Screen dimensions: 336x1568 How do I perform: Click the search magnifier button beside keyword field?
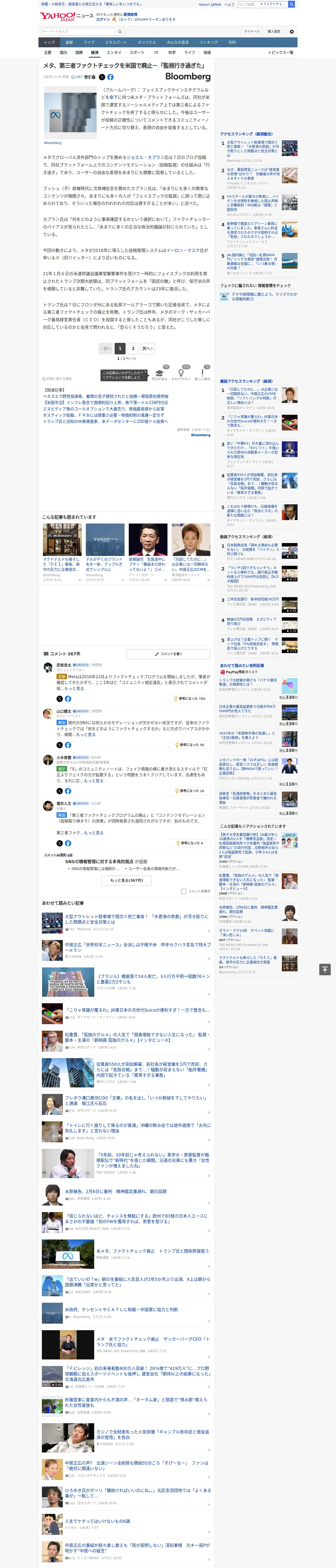[120, 31]
